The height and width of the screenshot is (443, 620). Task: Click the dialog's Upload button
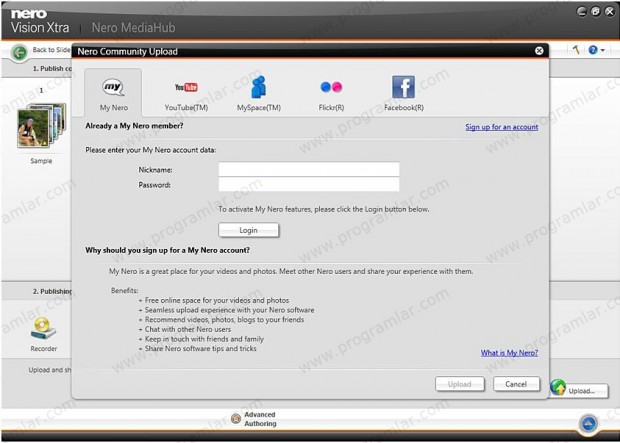click(459, 384)
